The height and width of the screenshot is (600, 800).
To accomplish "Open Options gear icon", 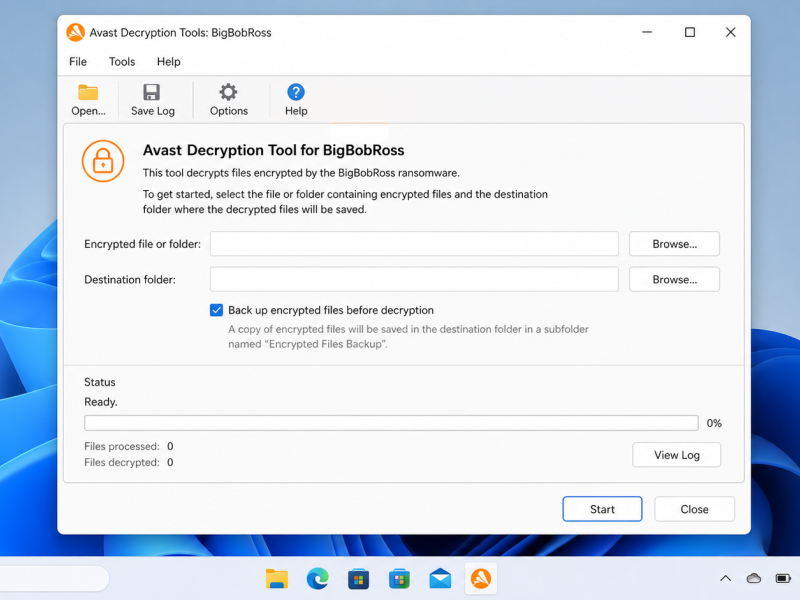I will pos(228,92).
